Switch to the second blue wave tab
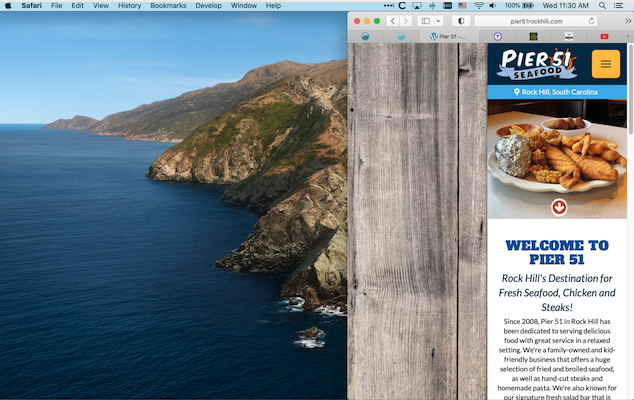The width and height of the screenshot is (634, 400). click(x=401, y=36)
